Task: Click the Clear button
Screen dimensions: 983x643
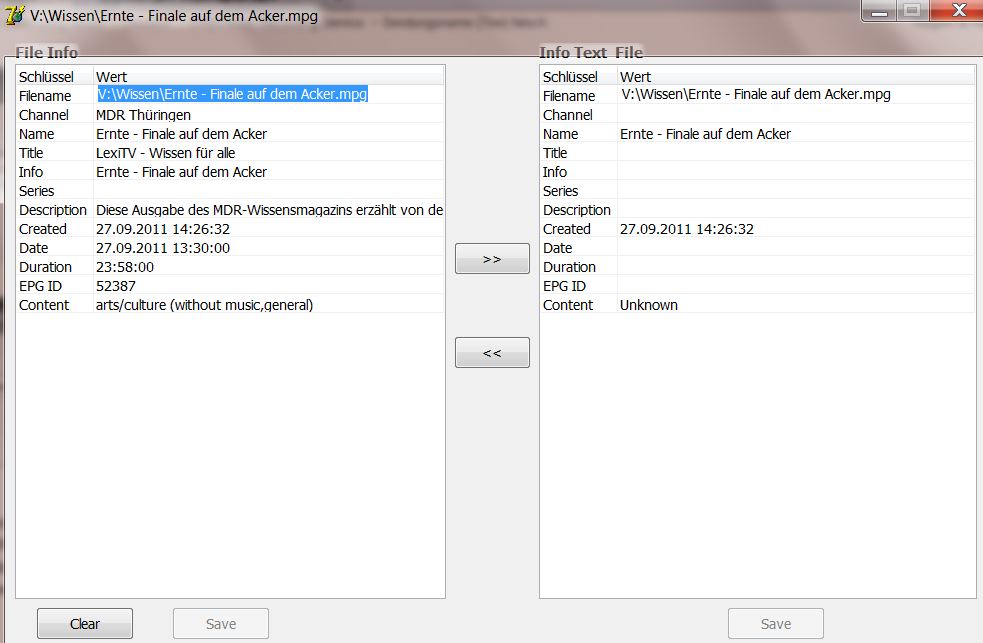Action: pyautogui.click(x=85, y=624)
